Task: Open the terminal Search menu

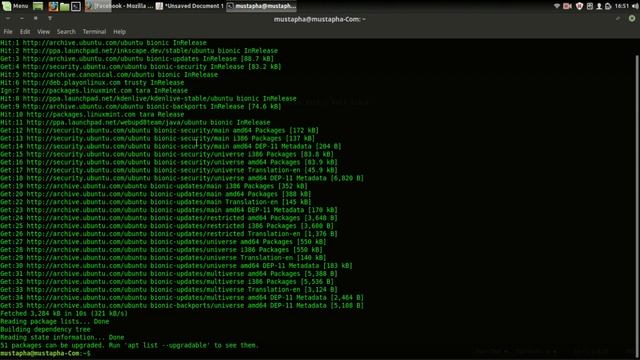Action: point(66,31)
